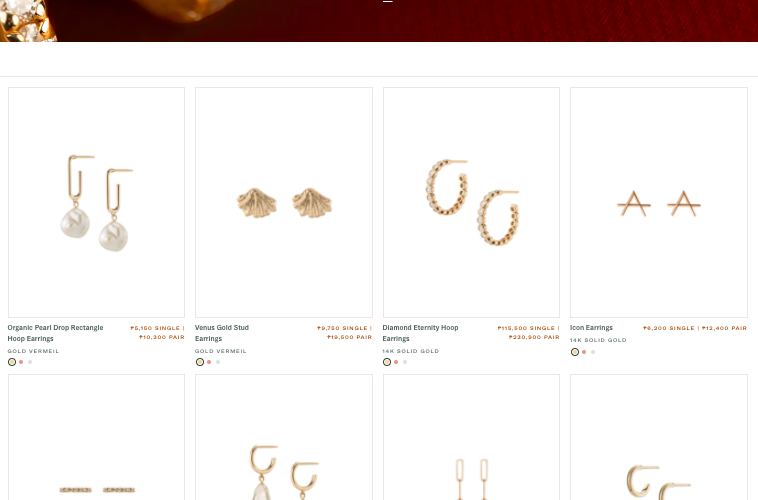Pick silver swatch for Icon Earrings
The width and height of the screenshot is (758, 500).
click(x=593, y=352)
